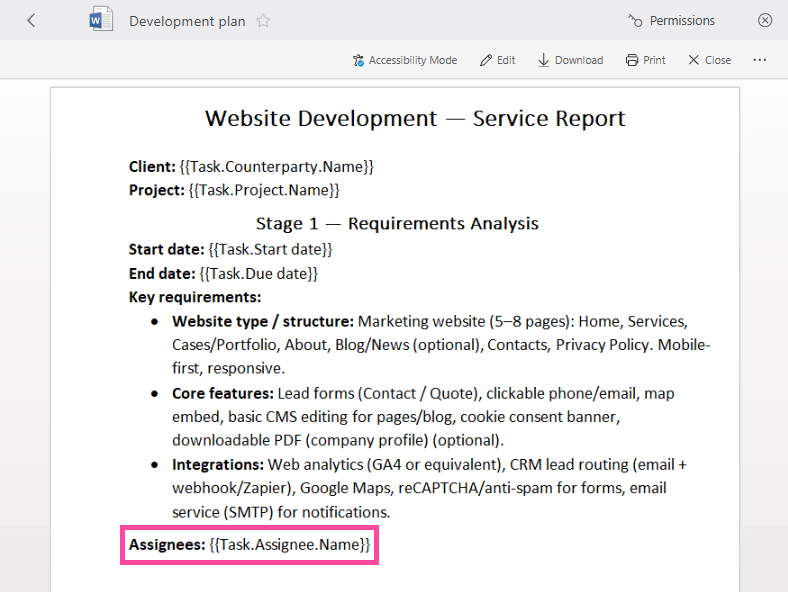Image resolution: width=788 pixels, height=592 pixels.
Task: Click the Word document icon
Action: (x=101, y=20)
